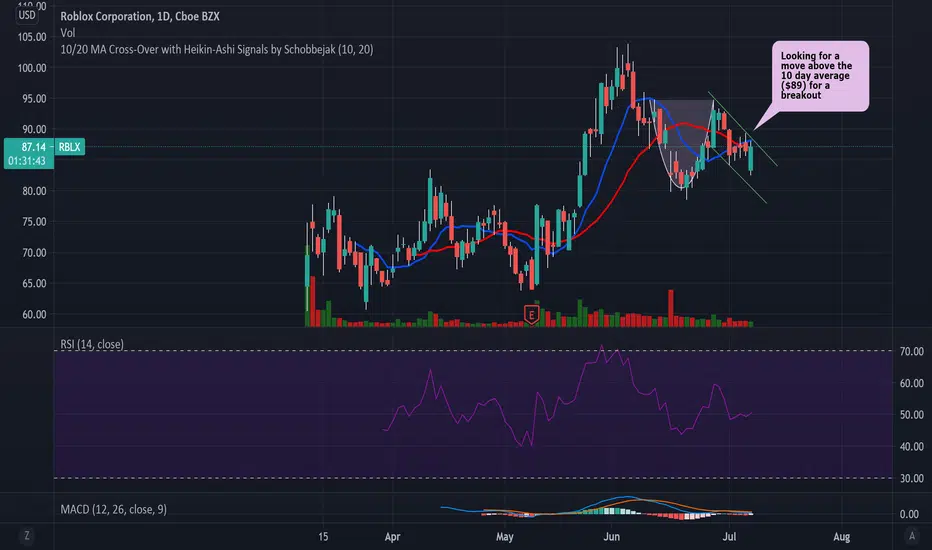
Task: Click the RBLX price label tag
Action: (70, 147)
